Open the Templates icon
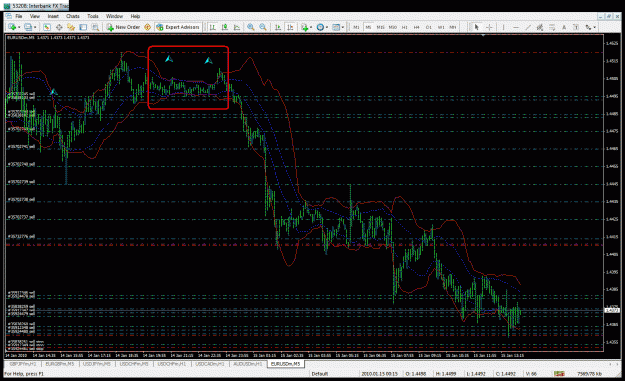625x381 pixels. click(x=336, y=27)
